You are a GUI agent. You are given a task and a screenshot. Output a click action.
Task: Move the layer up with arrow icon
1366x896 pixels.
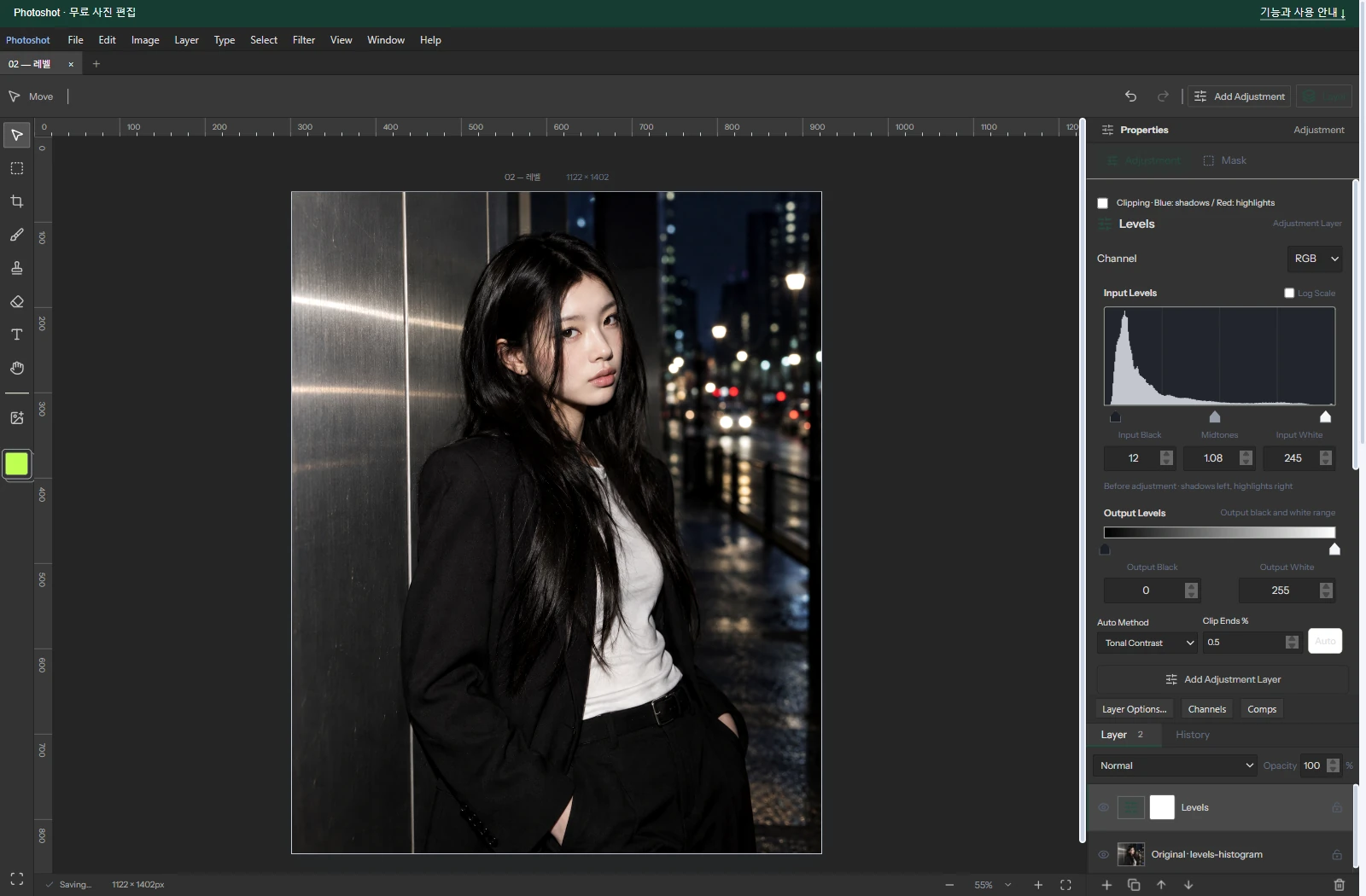[x=1161, y=885]
